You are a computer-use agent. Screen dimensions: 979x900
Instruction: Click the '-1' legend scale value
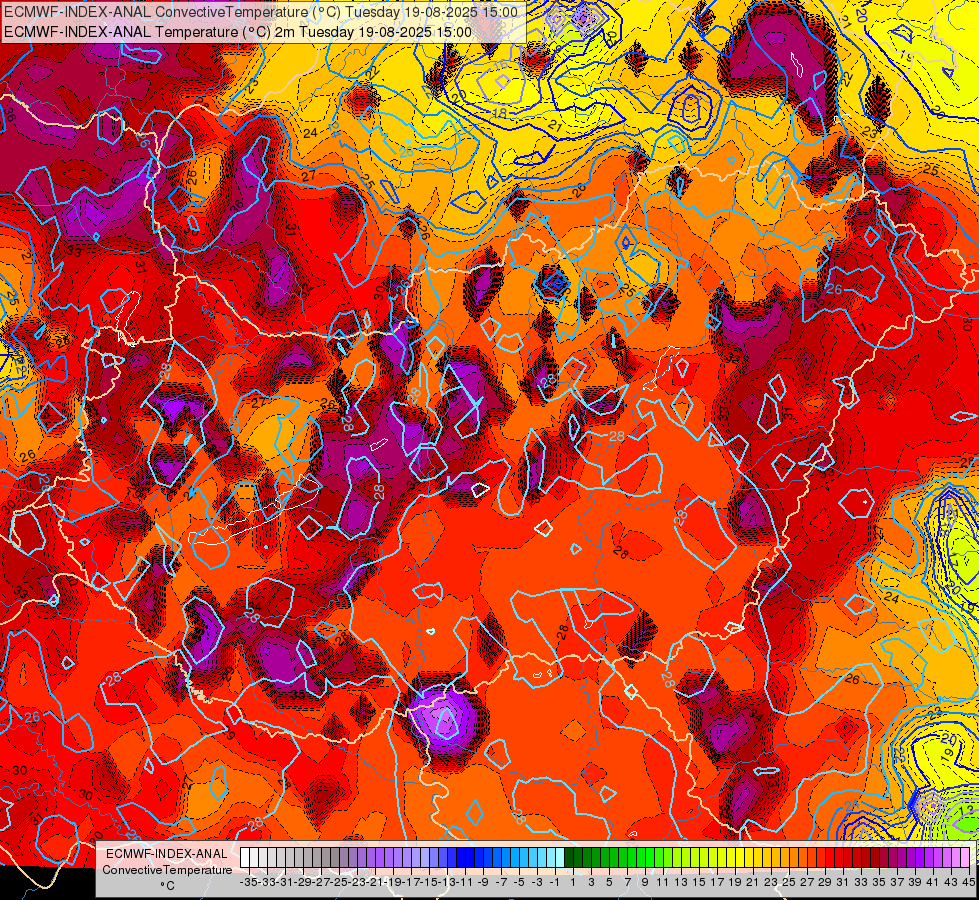(x=555, y=882)
